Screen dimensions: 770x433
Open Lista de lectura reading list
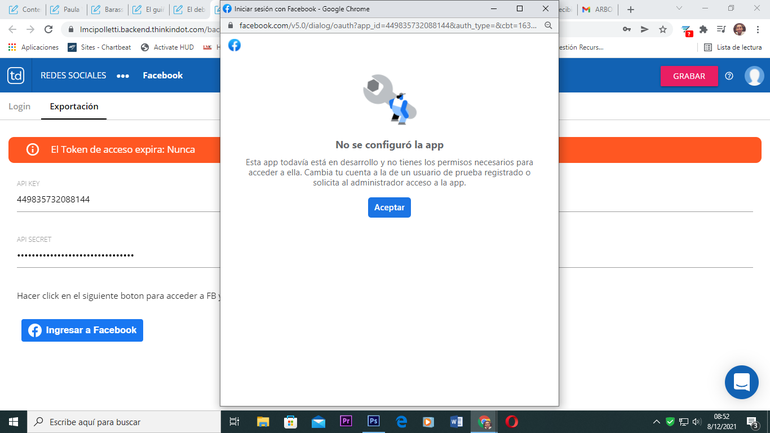click(733, 47)
